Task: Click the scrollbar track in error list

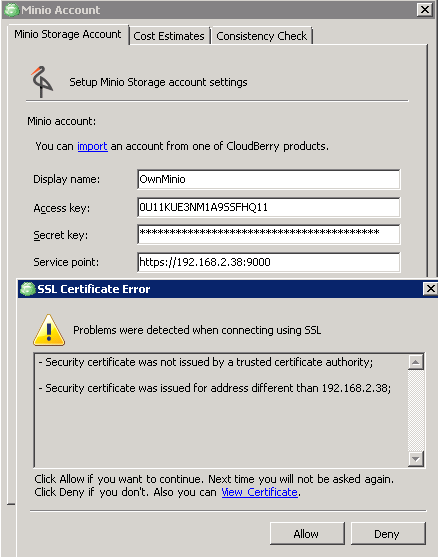Action: click(x=416, y=411)
